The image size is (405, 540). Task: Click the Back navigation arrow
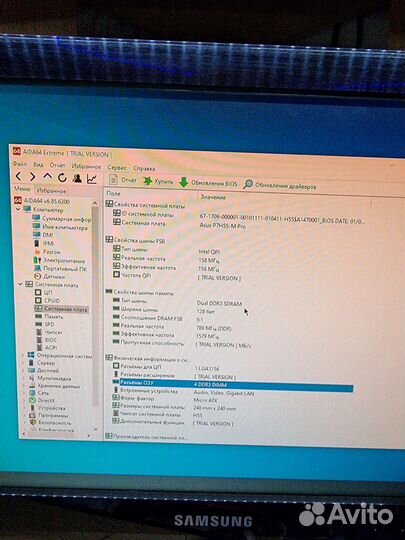(19, 177)
